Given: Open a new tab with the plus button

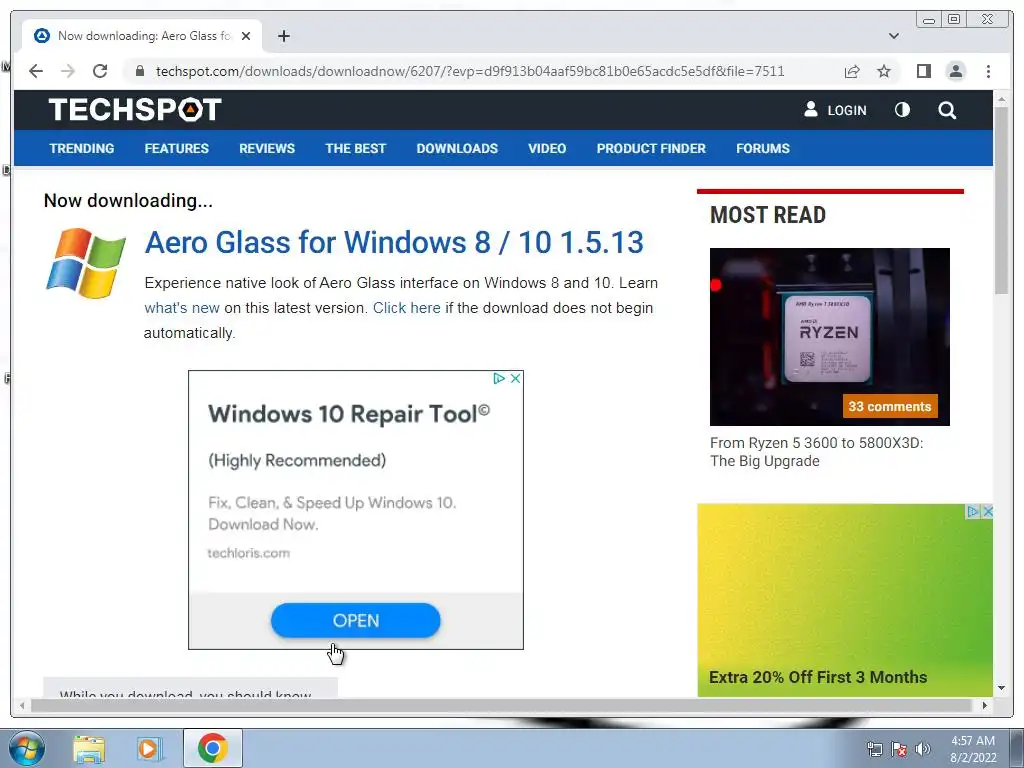Looking at the screenshot, I should coord(283,36).
